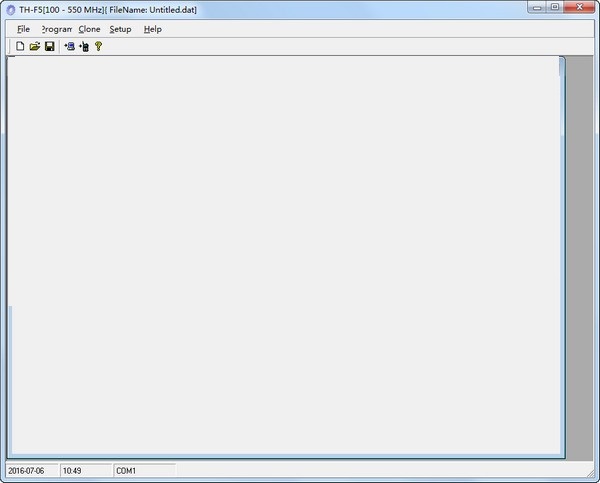The image size is (600, 483).
Task: Open the Clone menu
Action: pyautogui.click(x=89, y=29)
